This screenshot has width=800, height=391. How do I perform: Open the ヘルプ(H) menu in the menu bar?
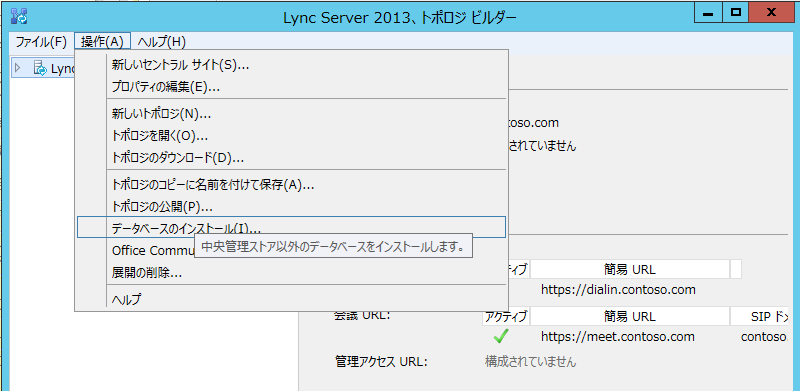tap(161, 41)
